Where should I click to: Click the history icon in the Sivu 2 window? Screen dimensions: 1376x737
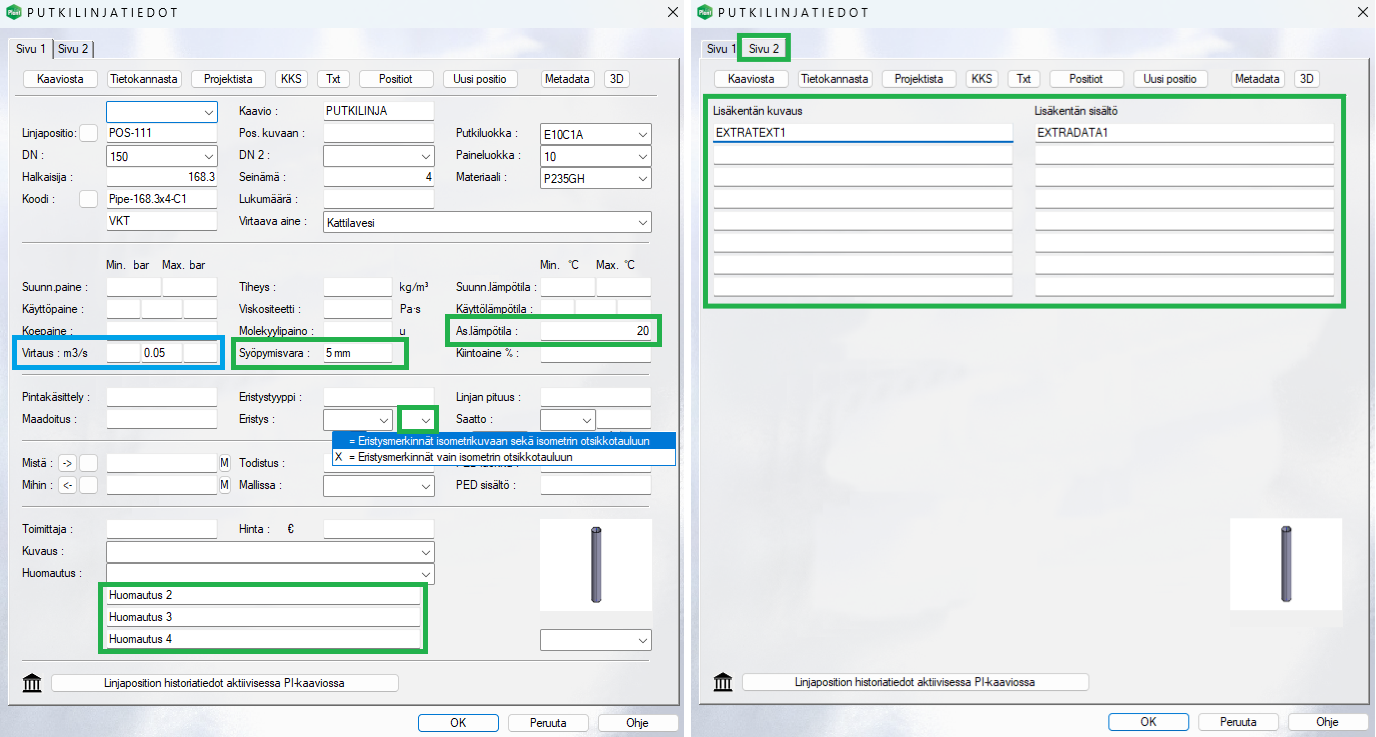(722, 682)
